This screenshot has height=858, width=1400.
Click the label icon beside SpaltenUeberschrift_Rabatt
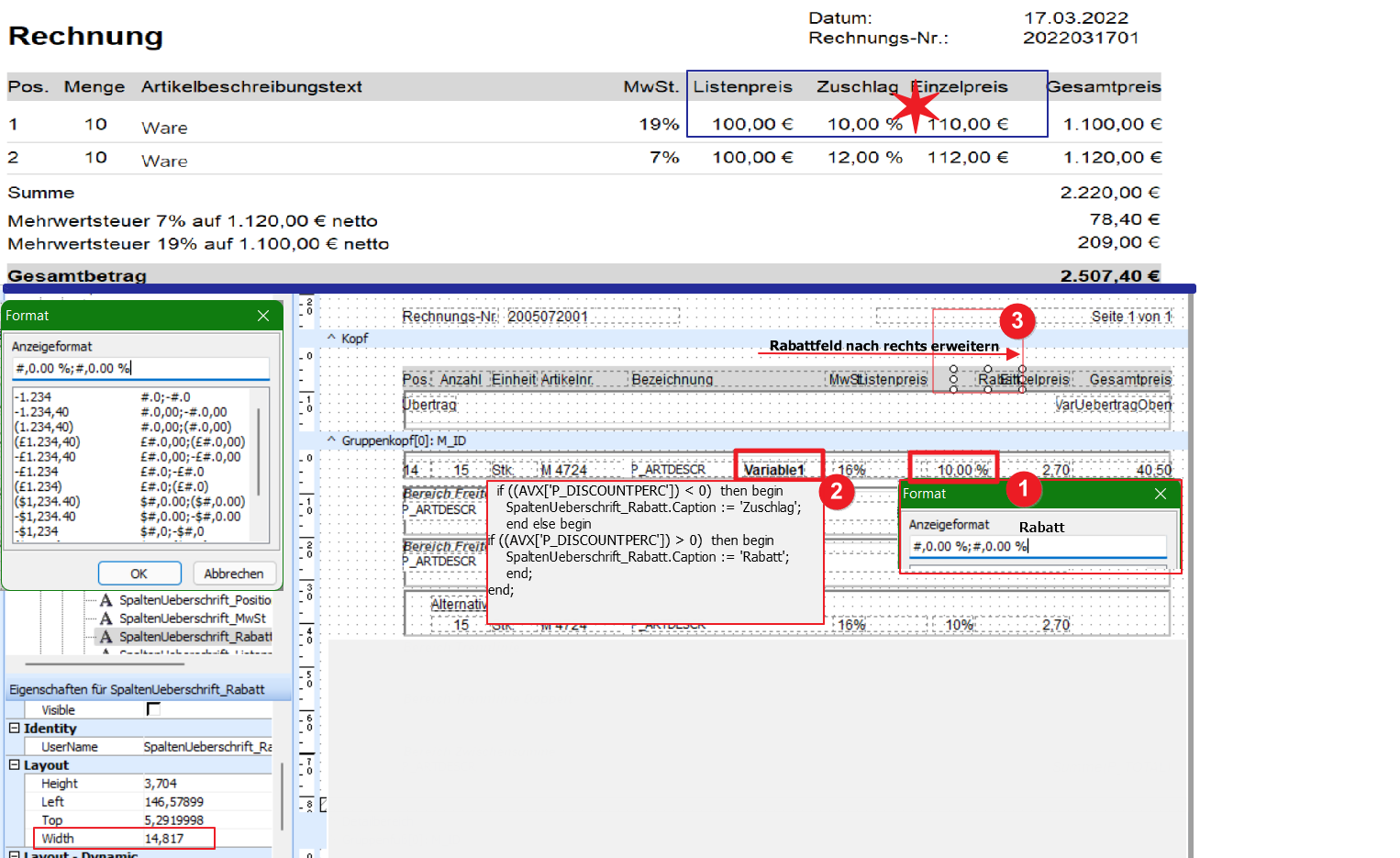[106, 637]
